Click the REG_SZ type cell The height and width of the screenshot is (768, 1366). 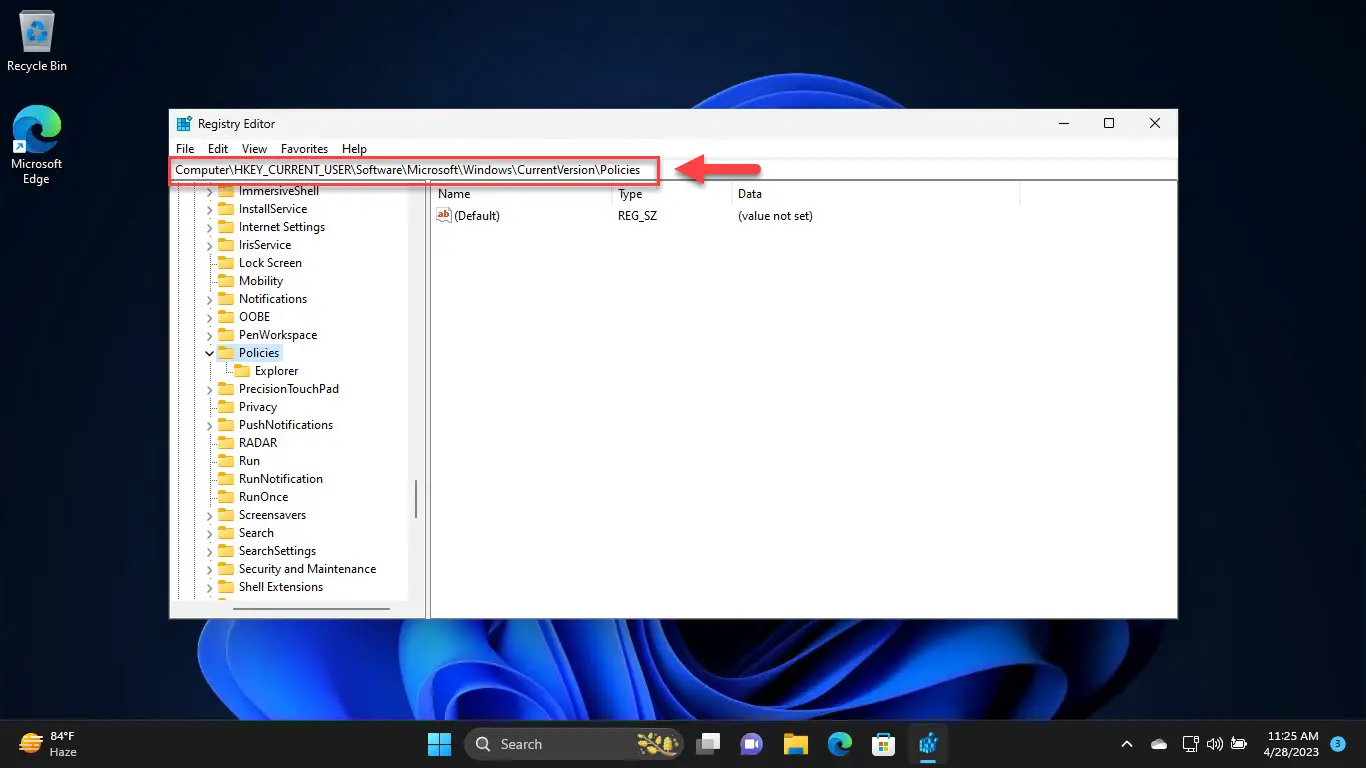pyautogui.click(x=637, y=215)
